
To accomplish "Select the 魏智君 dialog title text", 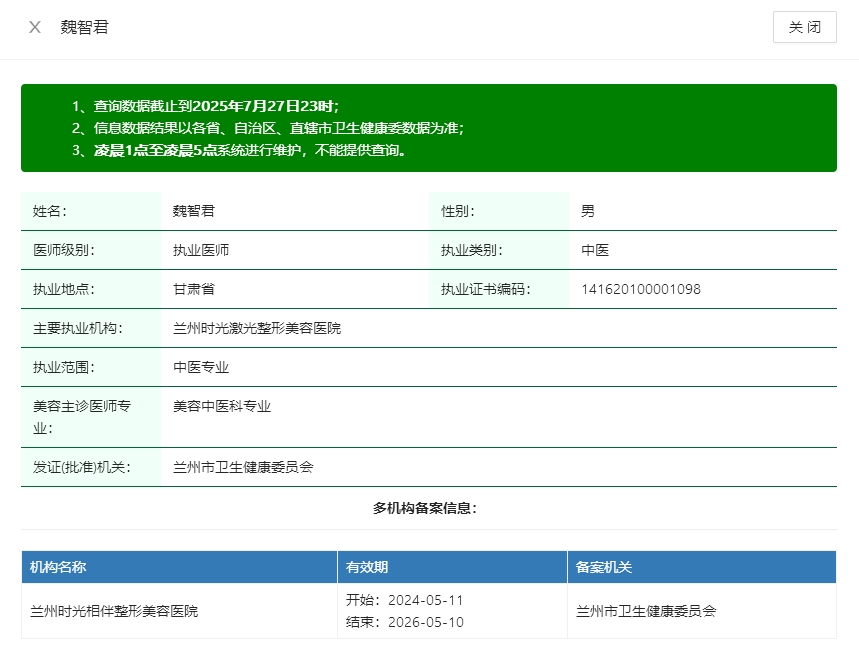I will coord(84,27).
